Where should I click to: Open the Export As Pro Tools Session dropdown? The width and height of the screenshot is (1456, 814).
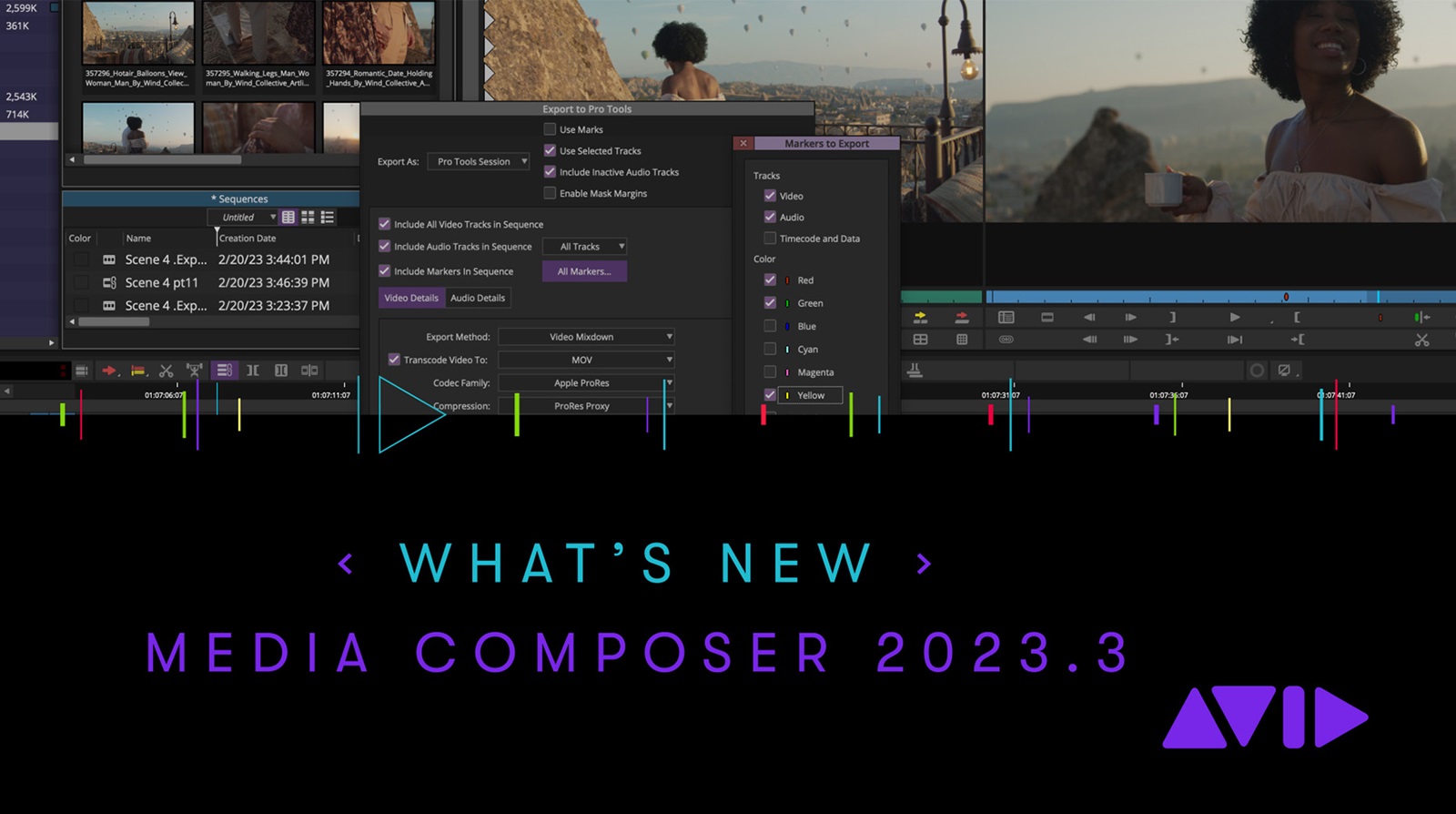point(479,162)
